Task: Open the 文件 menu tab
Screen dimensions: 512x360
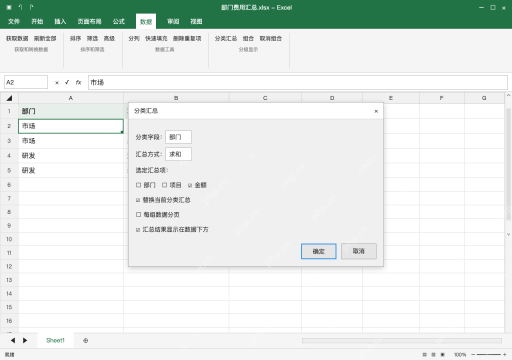Action: [14, 22]
